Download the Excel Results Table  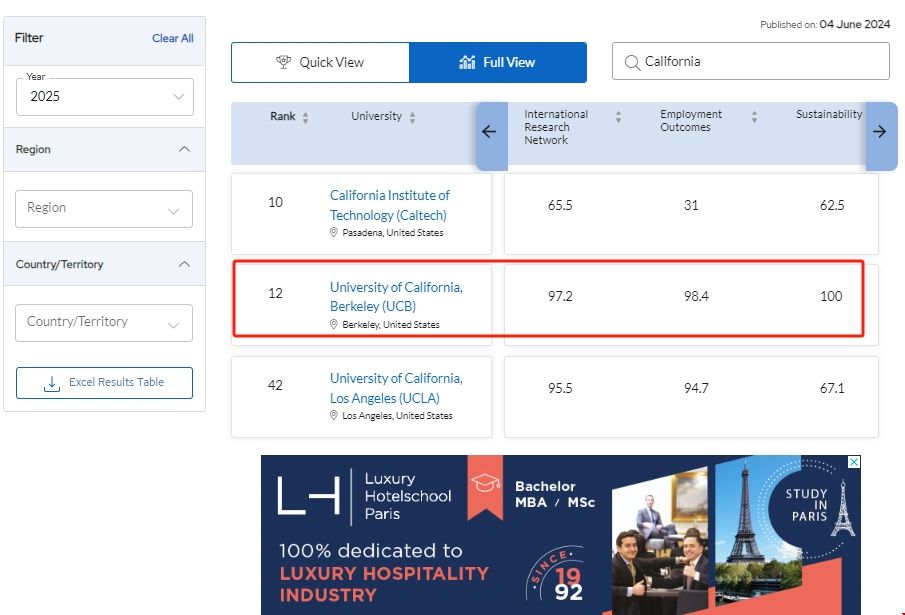pyautogui.click(x=105, y=382)
